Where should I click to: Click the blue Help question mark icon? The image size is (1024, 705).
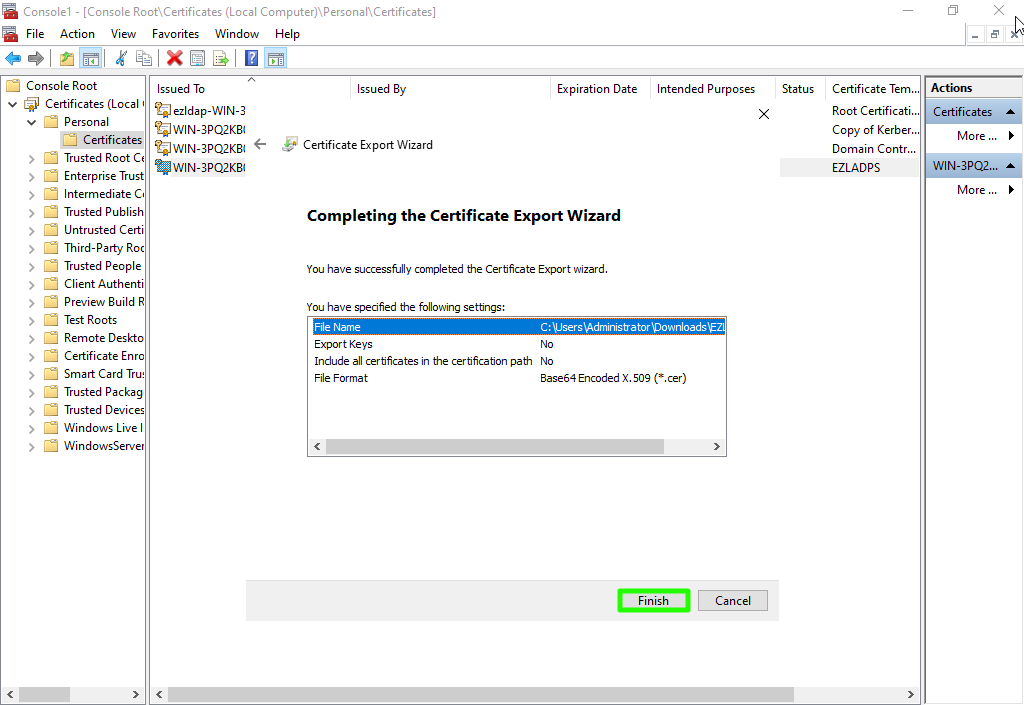(x=252, y=59)
